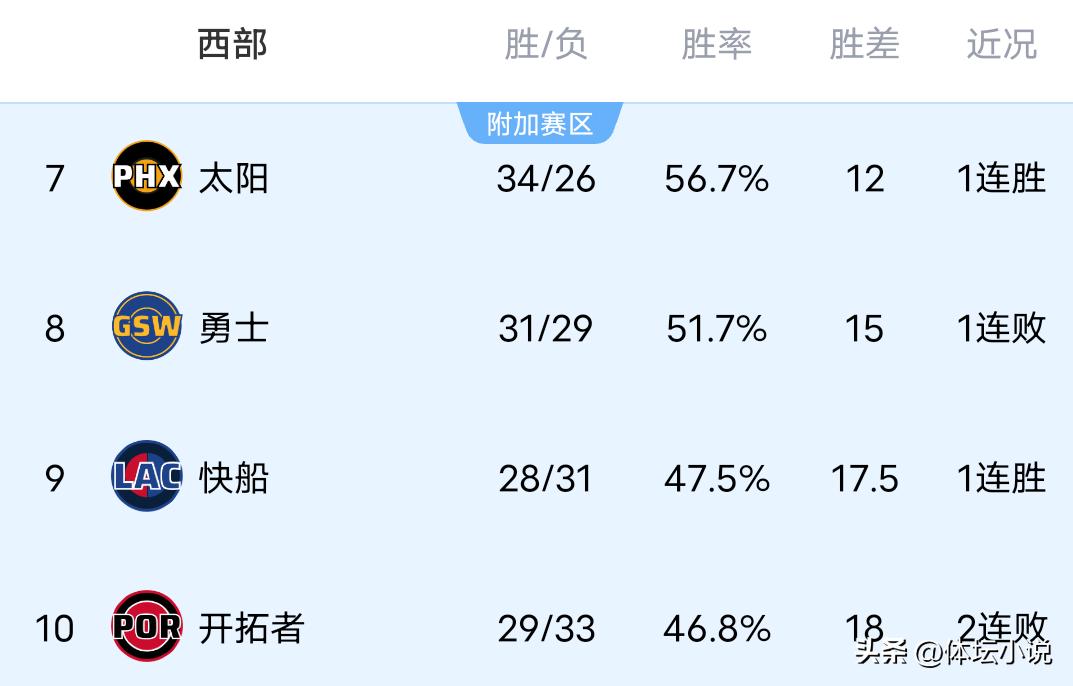This screenshot has width=1073, height=686.
Task: Tap the Phoenix Suns PHX logo
Action: [x=146, y=177]
